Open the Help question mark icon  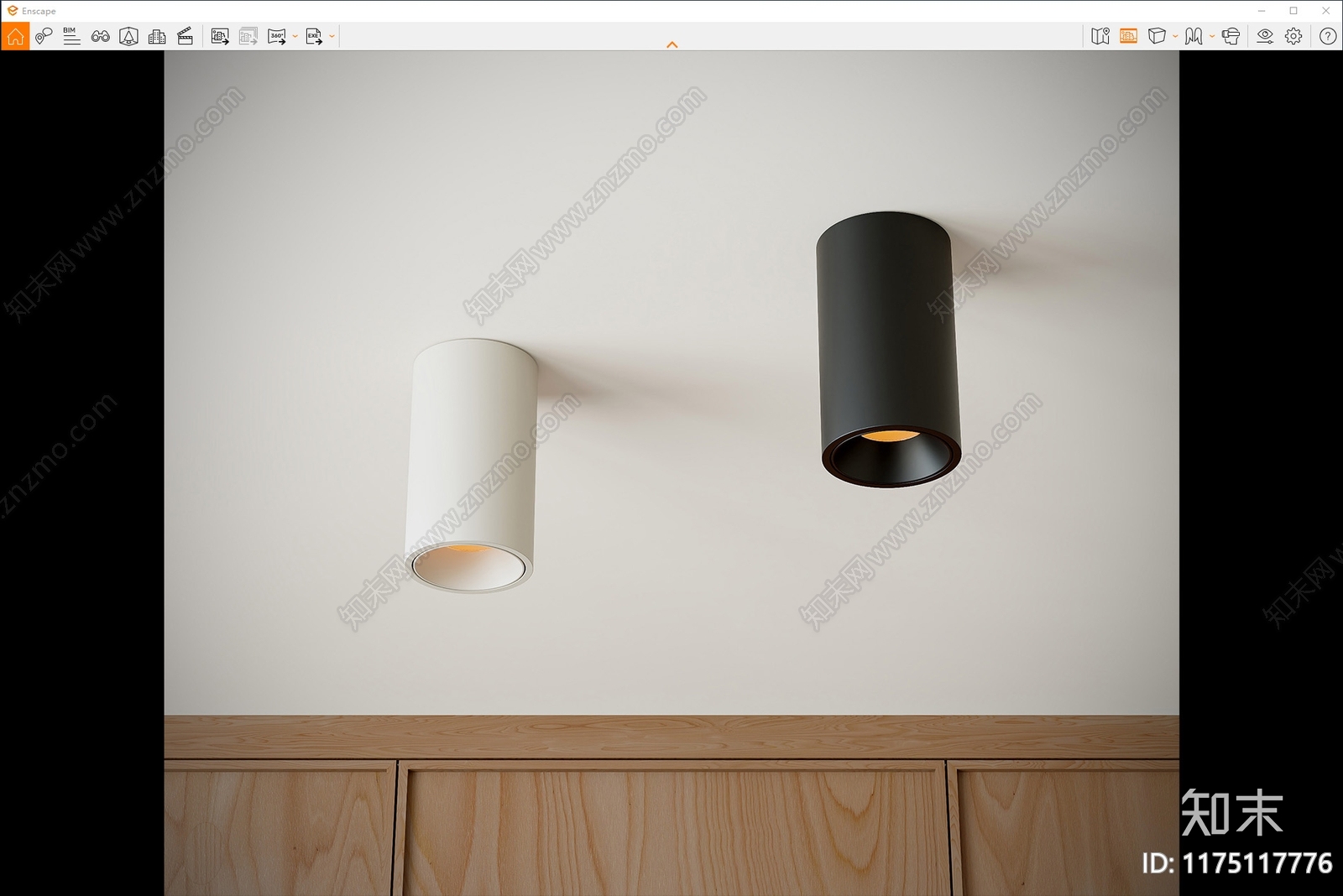click(1328, 36)
